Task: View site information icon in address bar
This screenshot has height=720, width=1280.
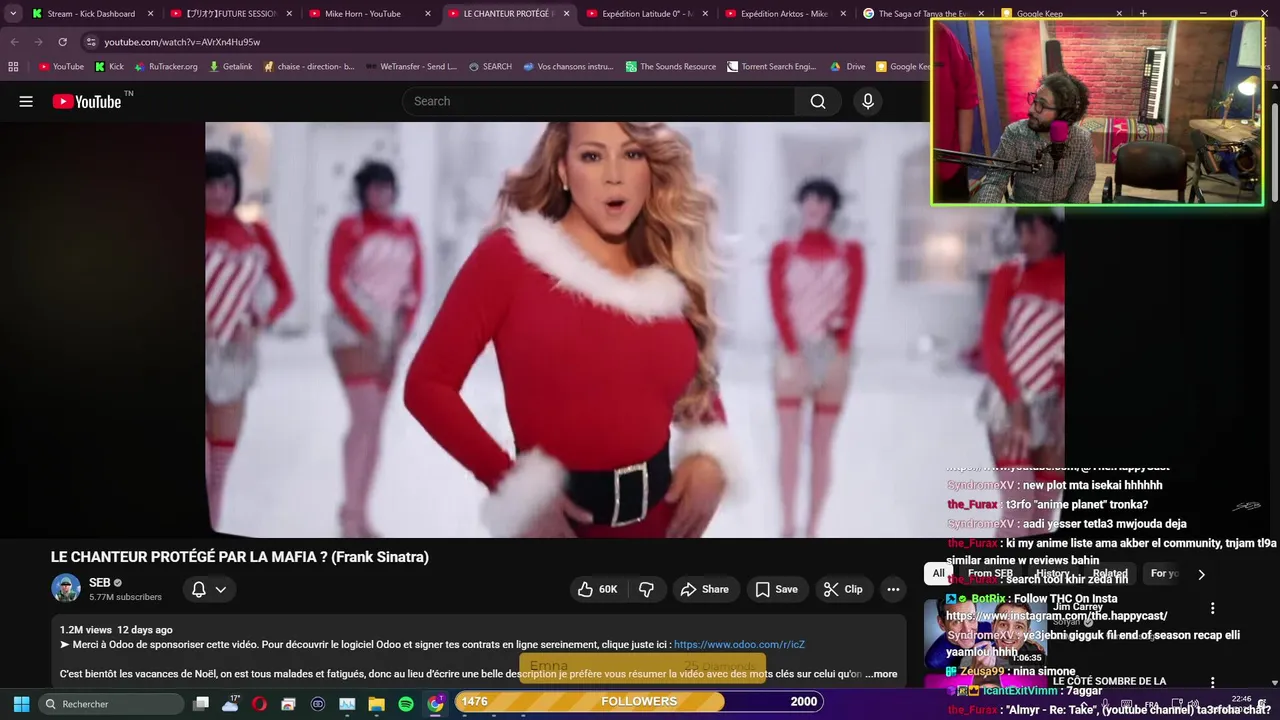Action: 91,42
